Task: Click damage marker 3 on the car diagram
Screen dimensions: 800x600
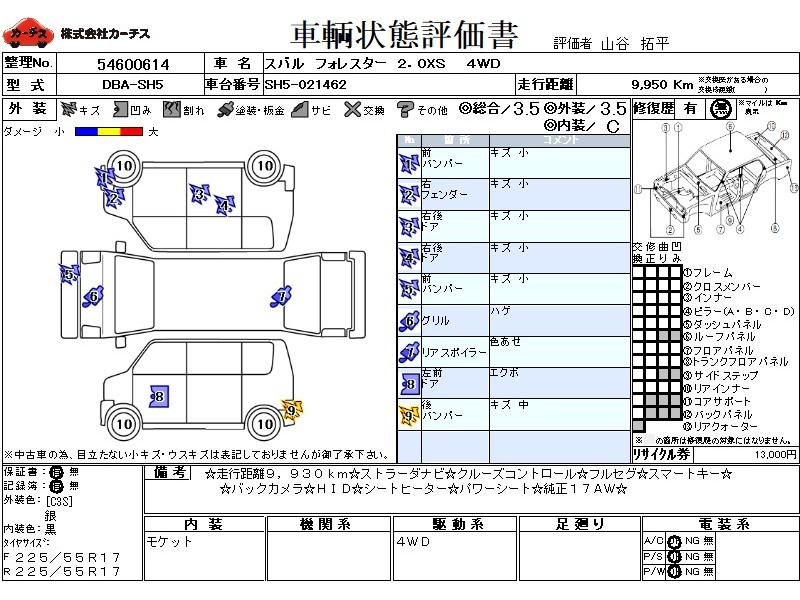Action: (x=199, y=194)
